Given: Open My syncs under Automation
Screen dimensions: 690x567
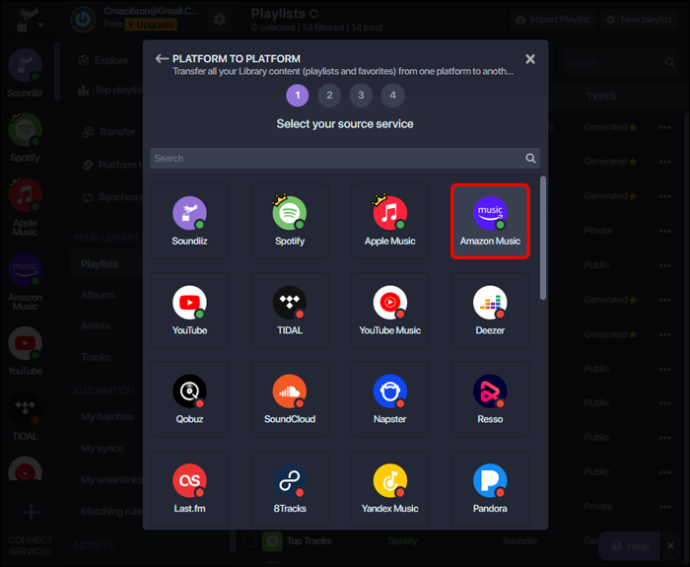Looking at the screenshot, I should pos(102,448).
